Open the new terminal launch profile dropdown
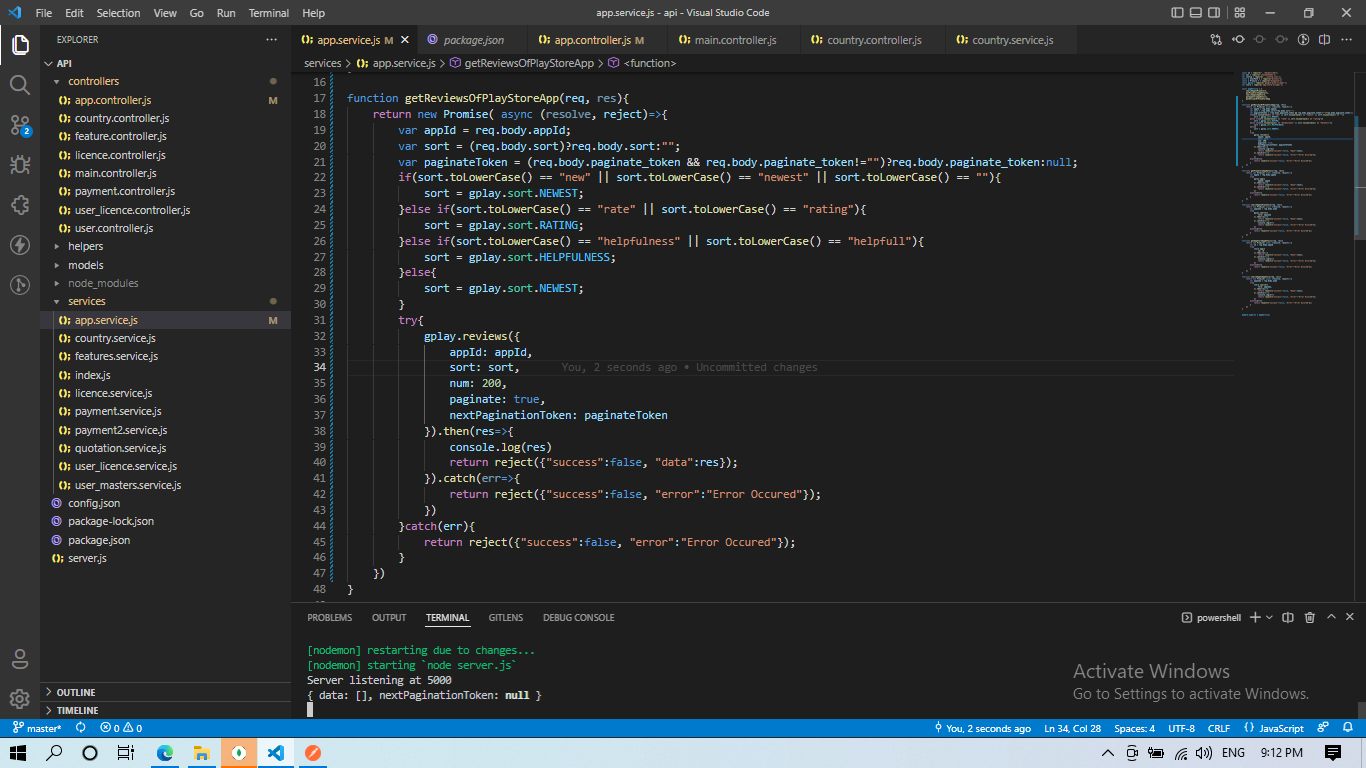1366x768 pixels. pos(1271,618)
